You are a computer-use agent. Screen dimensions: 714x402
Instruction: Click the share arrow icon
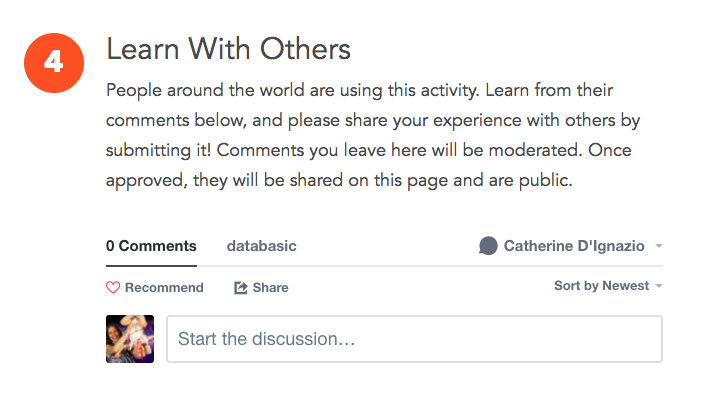(x=240, y=287)
